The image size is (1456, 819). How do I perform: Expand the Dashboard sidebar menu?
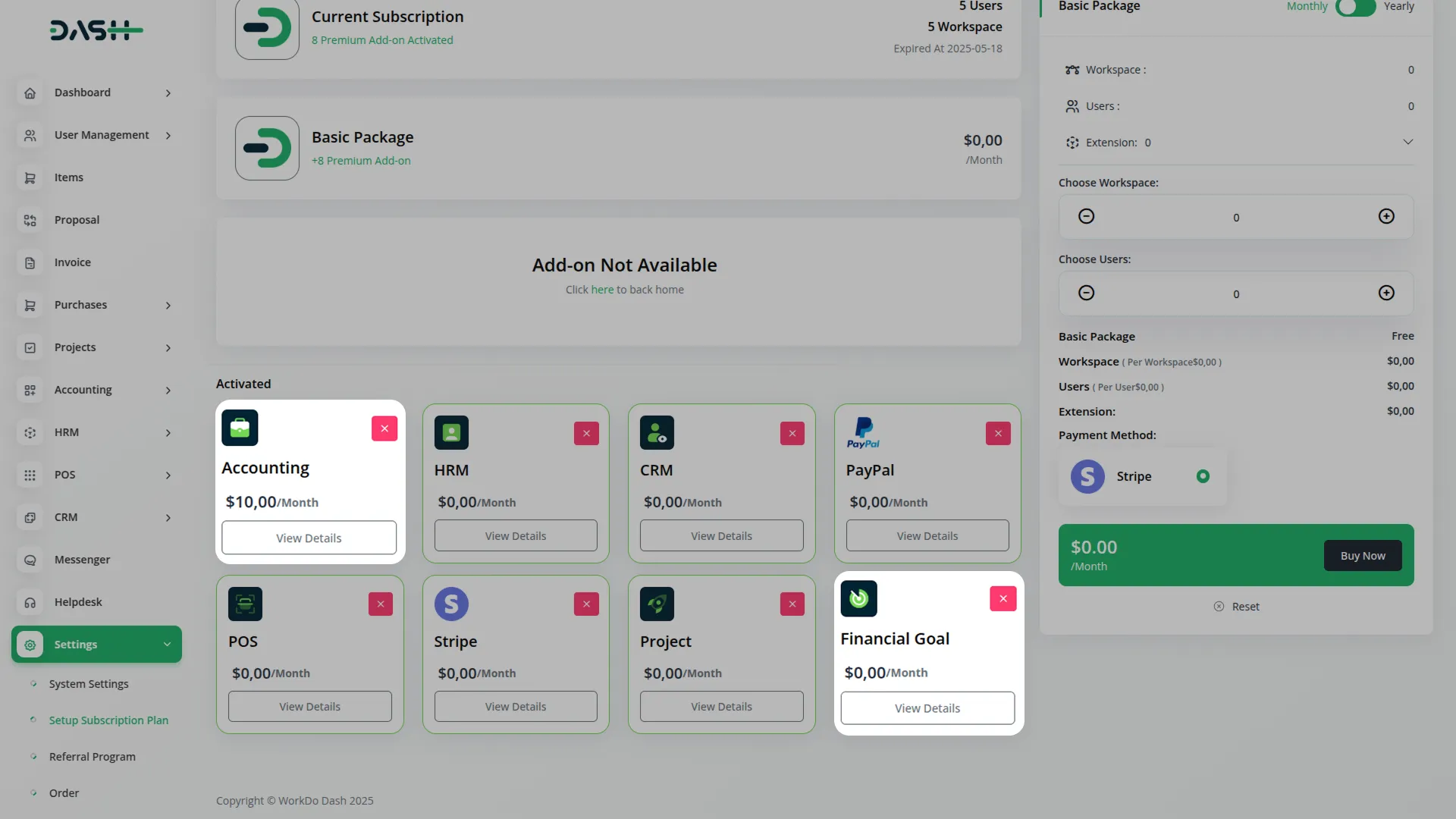tap(168, 93)
